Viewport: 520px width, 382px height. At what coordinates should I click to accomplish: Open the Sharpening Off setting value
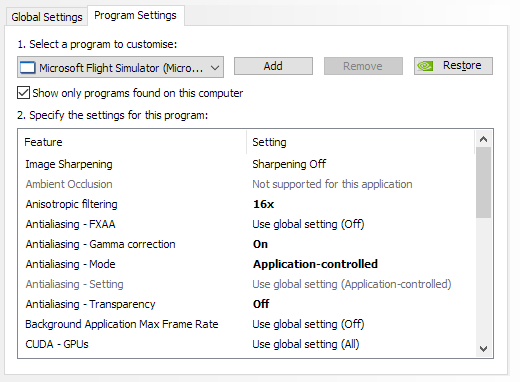tap(289, 164)
